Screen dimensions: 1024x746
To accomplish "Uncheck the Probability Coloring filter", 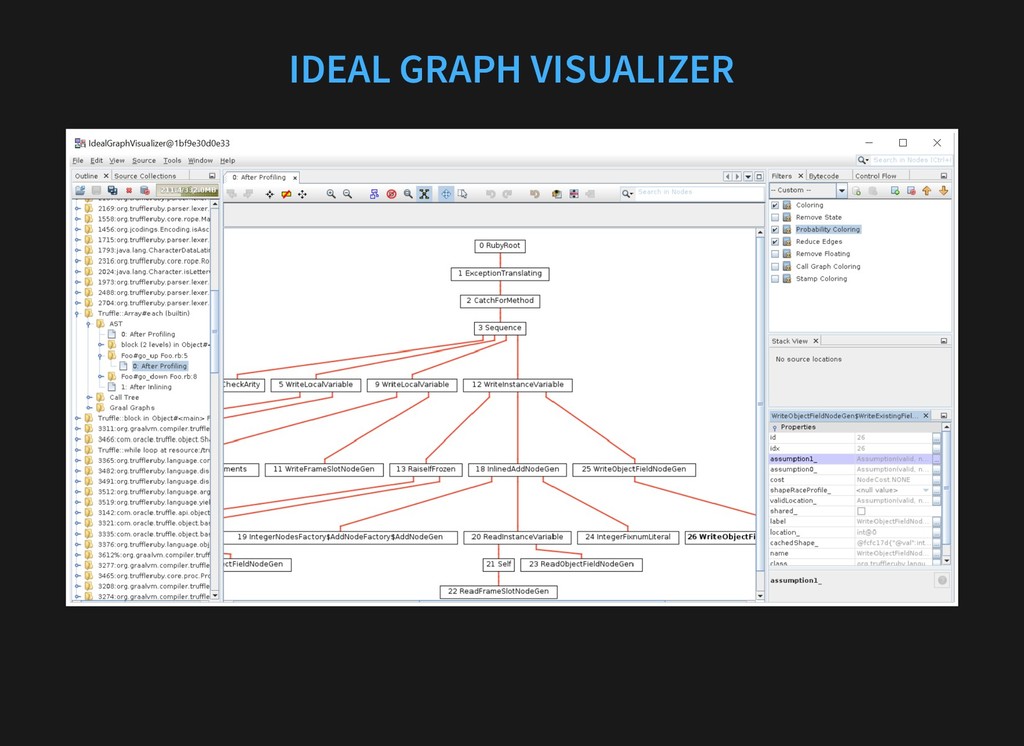I will click(775, 230).
